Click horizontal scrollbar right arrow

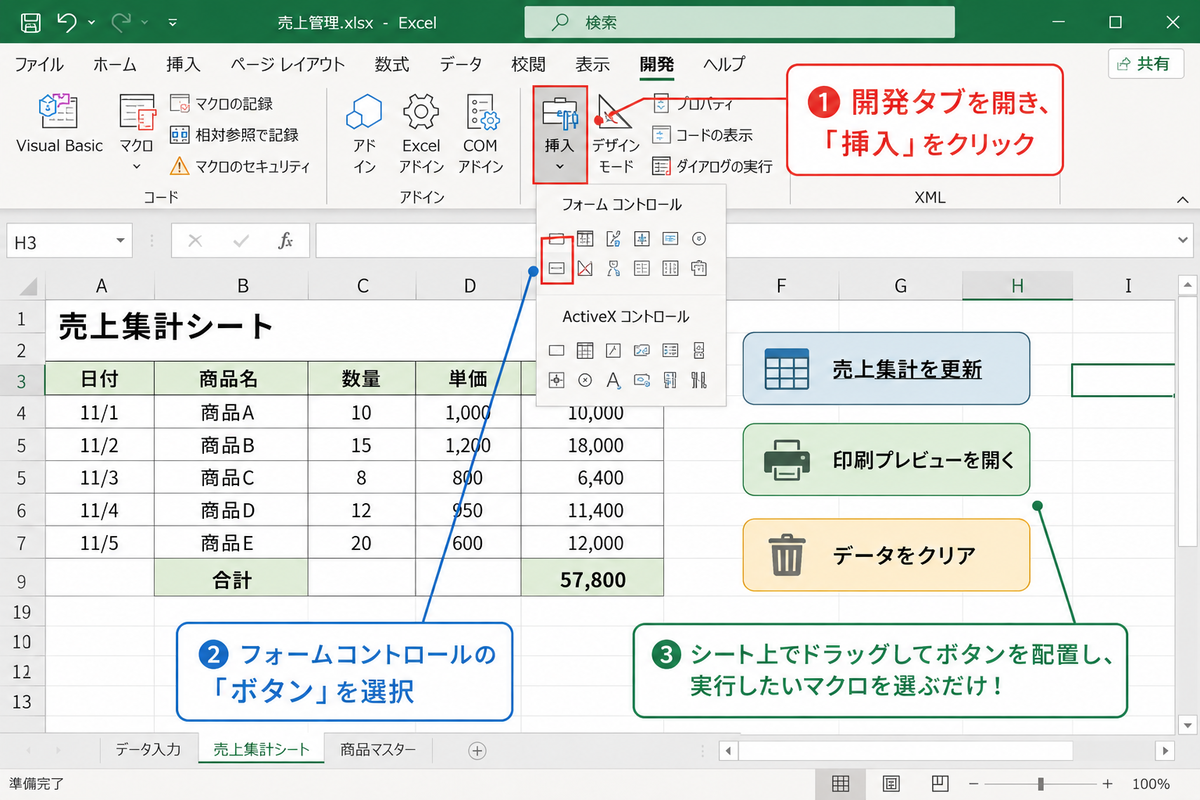[1163, 750]
